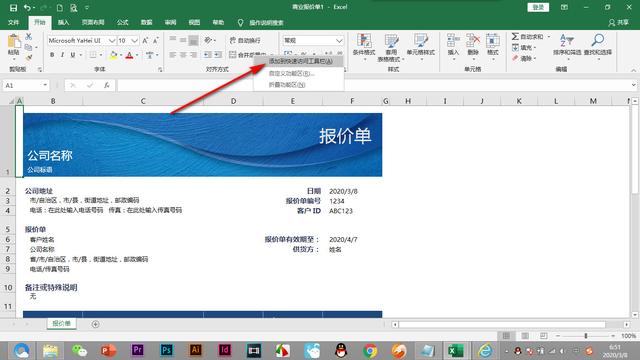The height and width of the screenshot is (360, 640).
Task: Increase the indent level
Action: (218, 55)
